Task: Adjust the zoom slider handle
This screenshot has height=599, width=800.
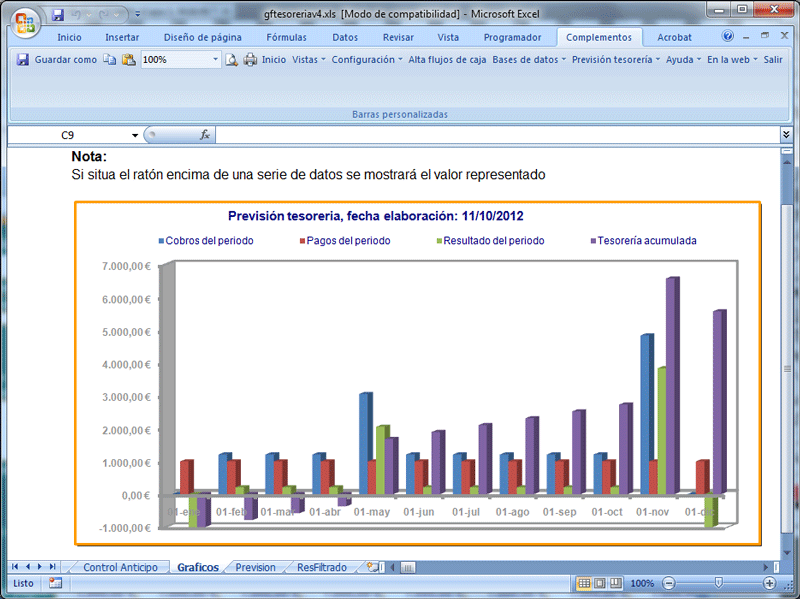Action: tap(718, 583)
